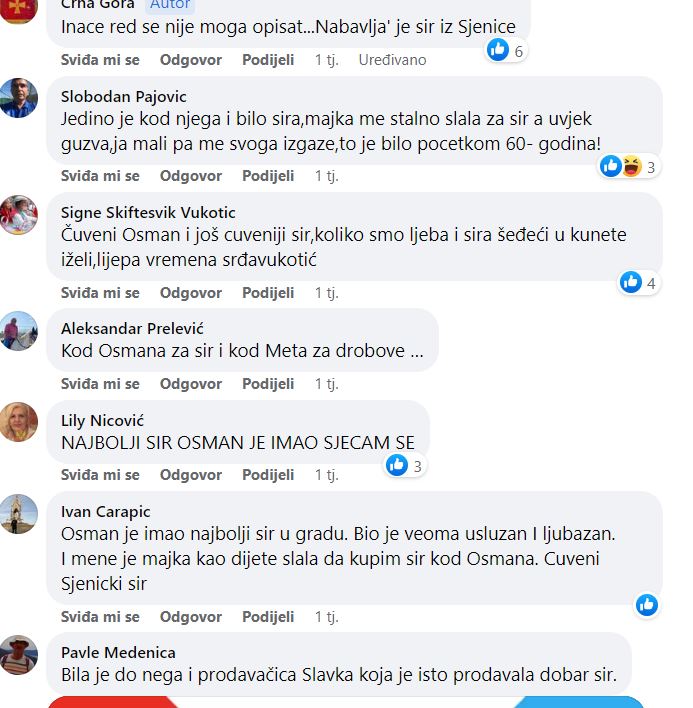Click Pavle Medenica's profile picture
This screenshot has height=708, width=693.
point(19,655)
